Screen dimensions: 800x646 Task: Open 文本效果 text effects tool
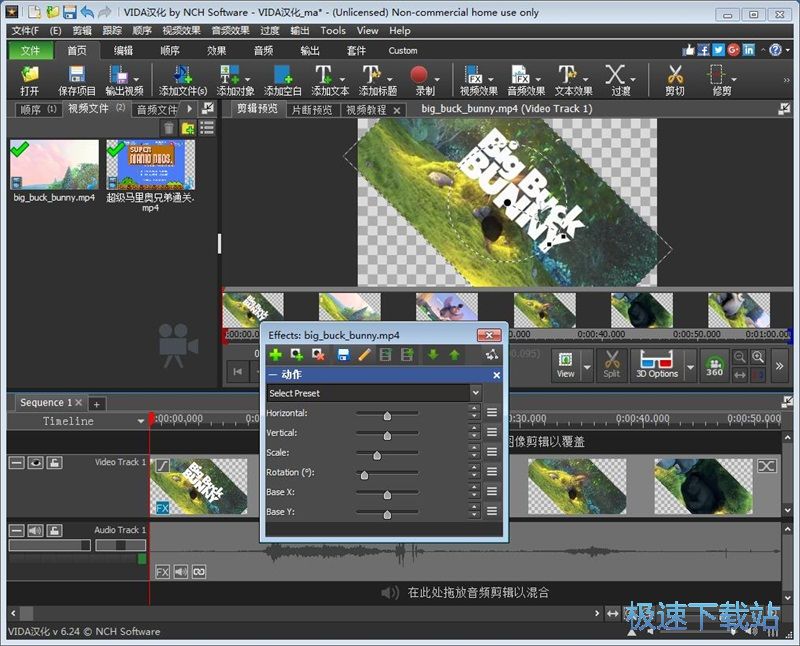point(567,80)
